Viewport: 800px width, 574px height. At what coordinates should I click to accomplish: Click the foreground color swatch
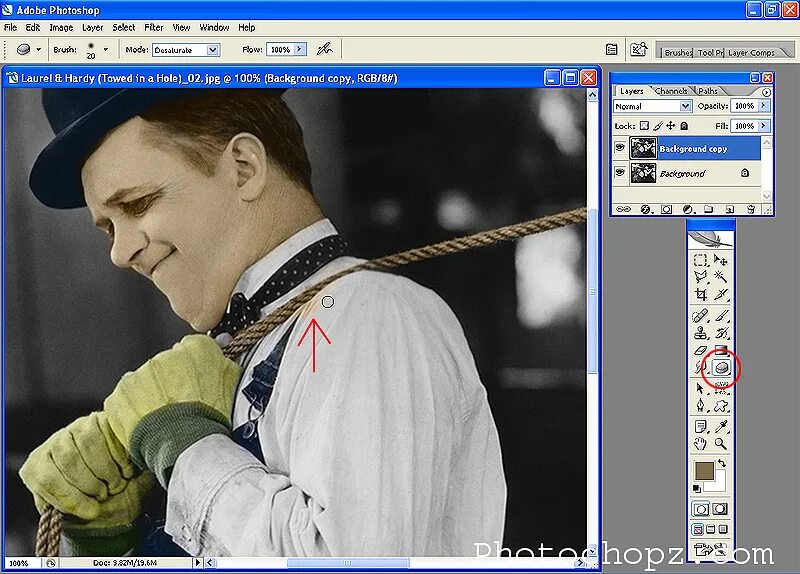[705, 470]
